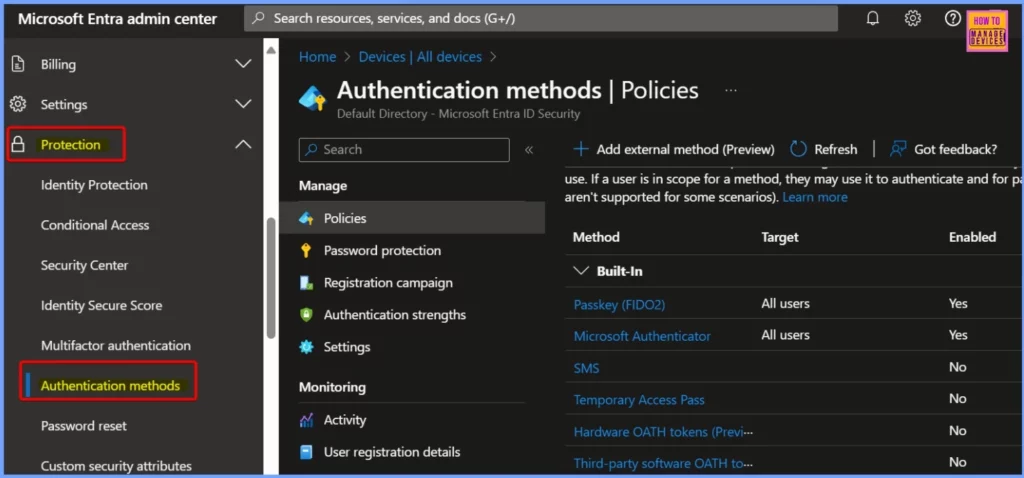The image size is (1024, 478).
Task: Open Multifactor authentication in sidebar
Action: (116, 345)
